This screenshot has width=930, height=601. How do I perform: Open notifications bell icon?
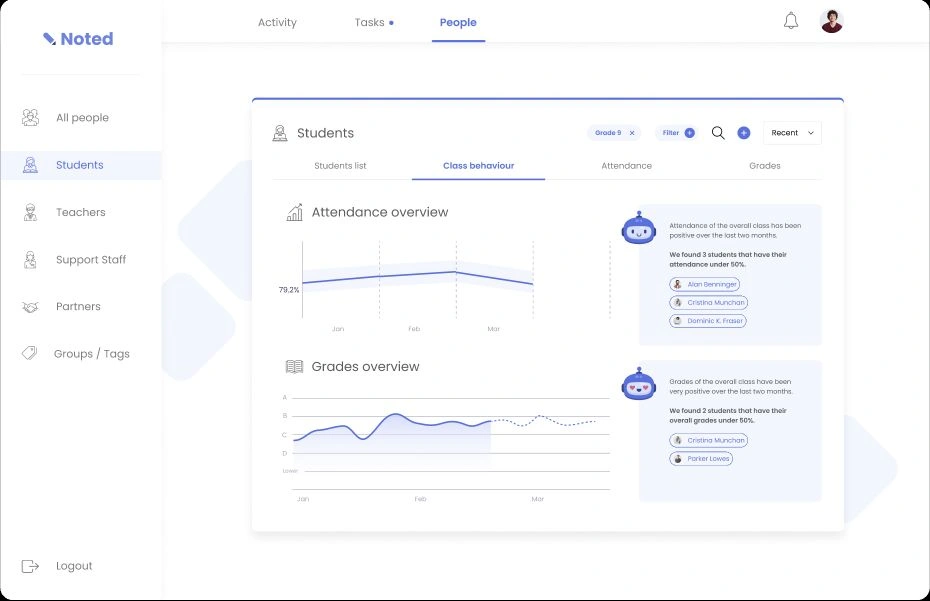791,21
